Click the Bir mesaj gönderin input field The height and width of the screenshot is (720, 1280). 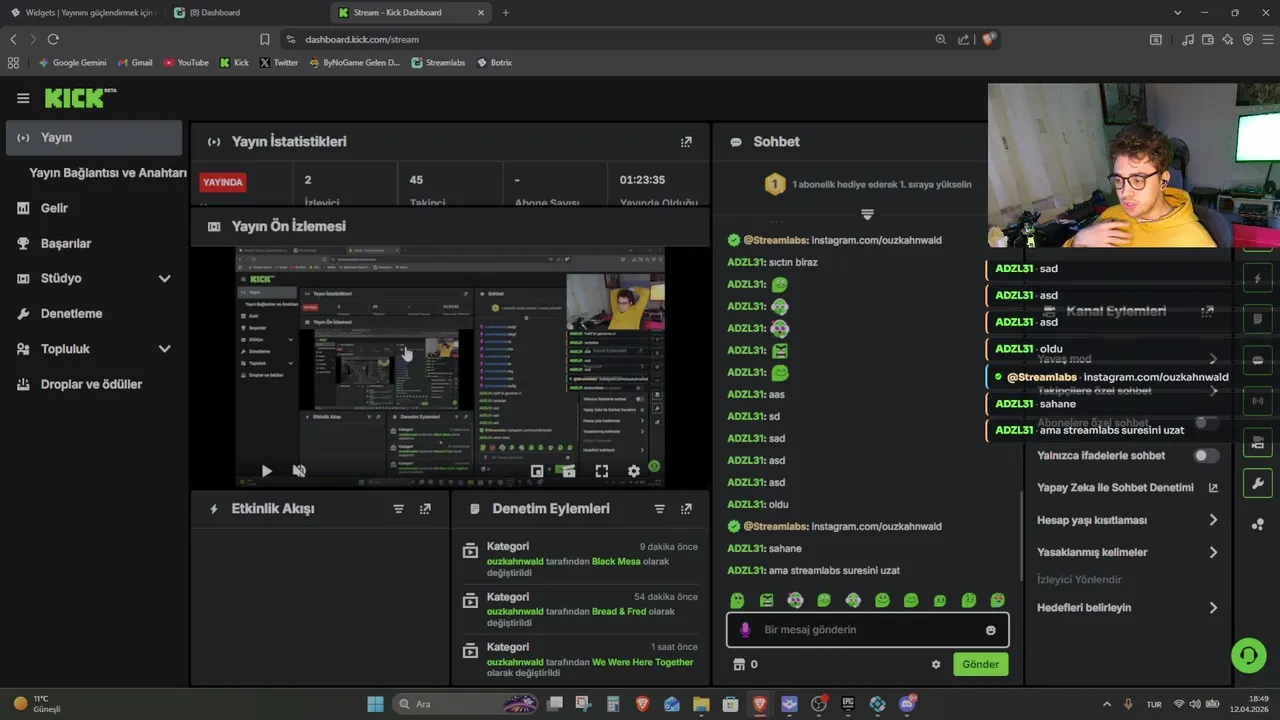click(867, 630)
